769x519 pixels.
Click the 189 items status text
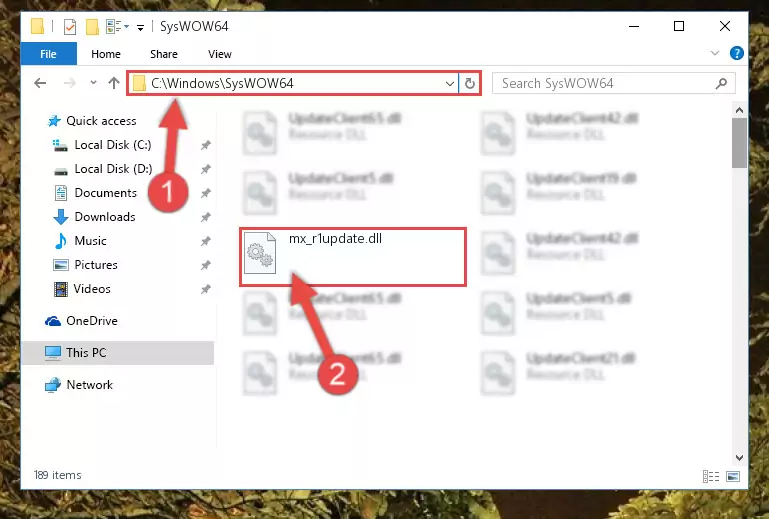pyautogui.click(x=58, y=475)
